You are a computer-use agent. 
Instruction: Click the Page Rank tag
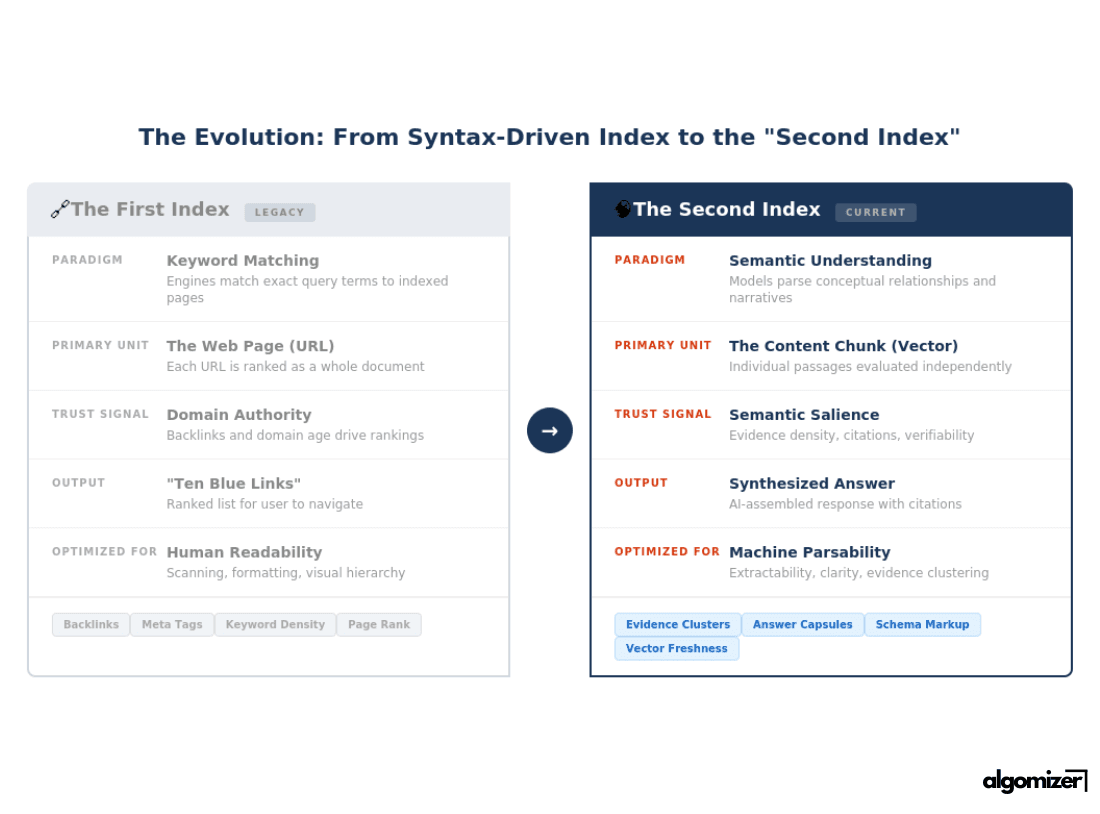pyautogui.click(x=379, y=625)
